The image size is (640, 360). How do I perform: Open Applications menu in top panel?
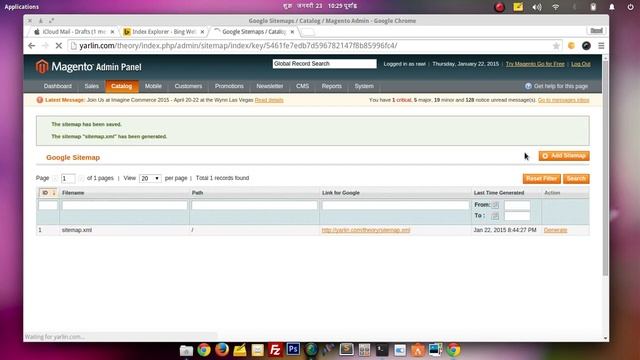(x=22, y=7)
